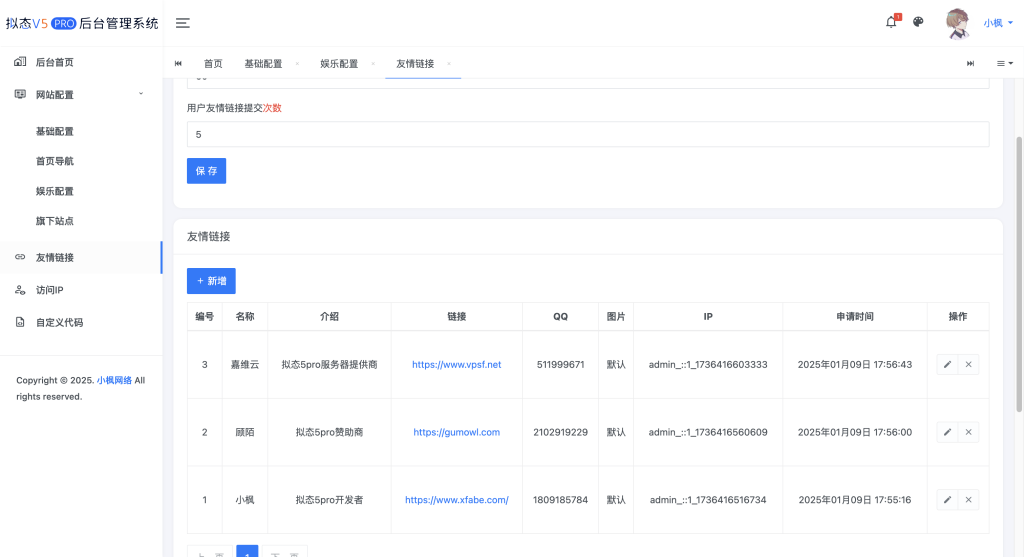The width and height of the screenshot is (1024, 557).
Task: Delete the 顾陌 row with X icon
Action: [968, 432]
